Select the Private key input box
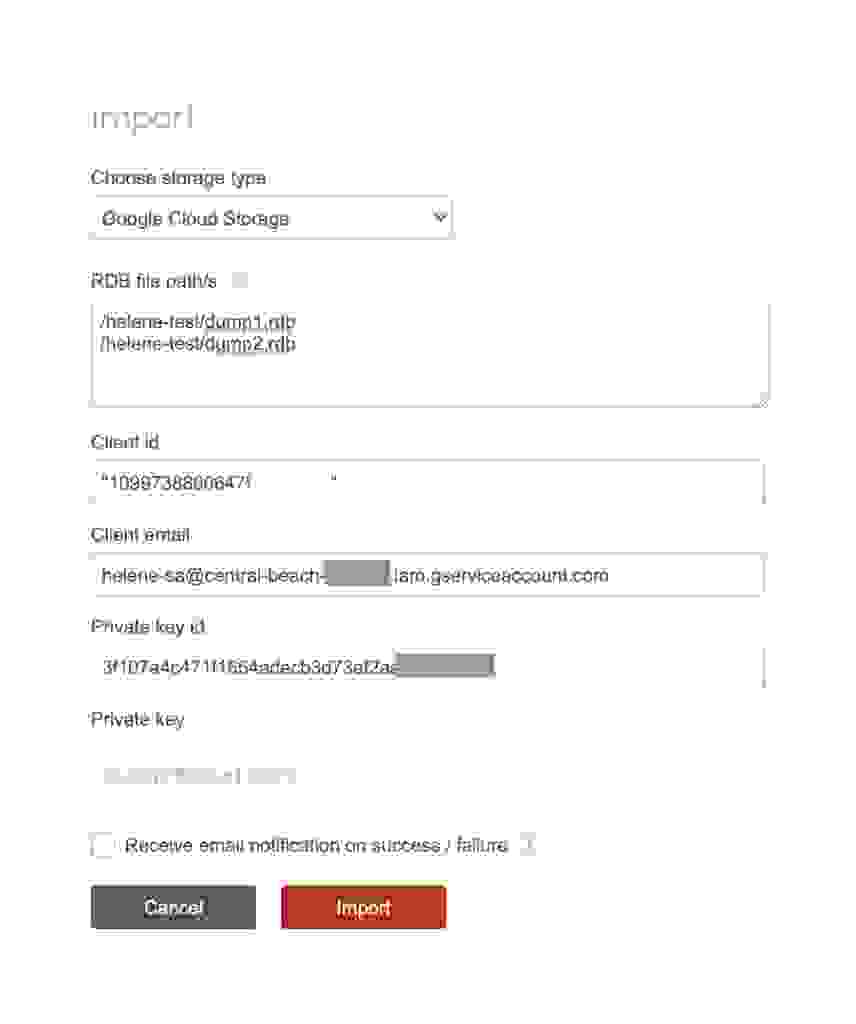This screenshot has width=856, height=1024. [427, 775]
